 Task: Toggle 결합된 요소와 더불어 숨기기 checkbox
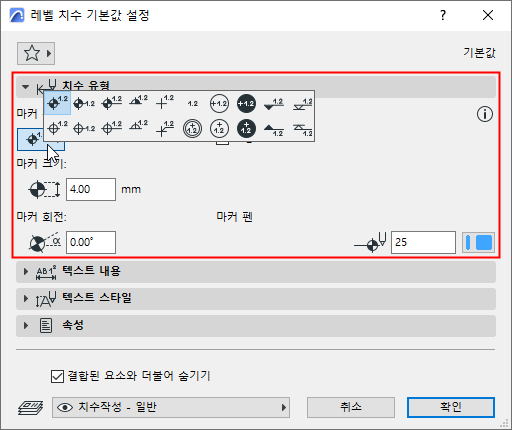[x=57, y=376]
